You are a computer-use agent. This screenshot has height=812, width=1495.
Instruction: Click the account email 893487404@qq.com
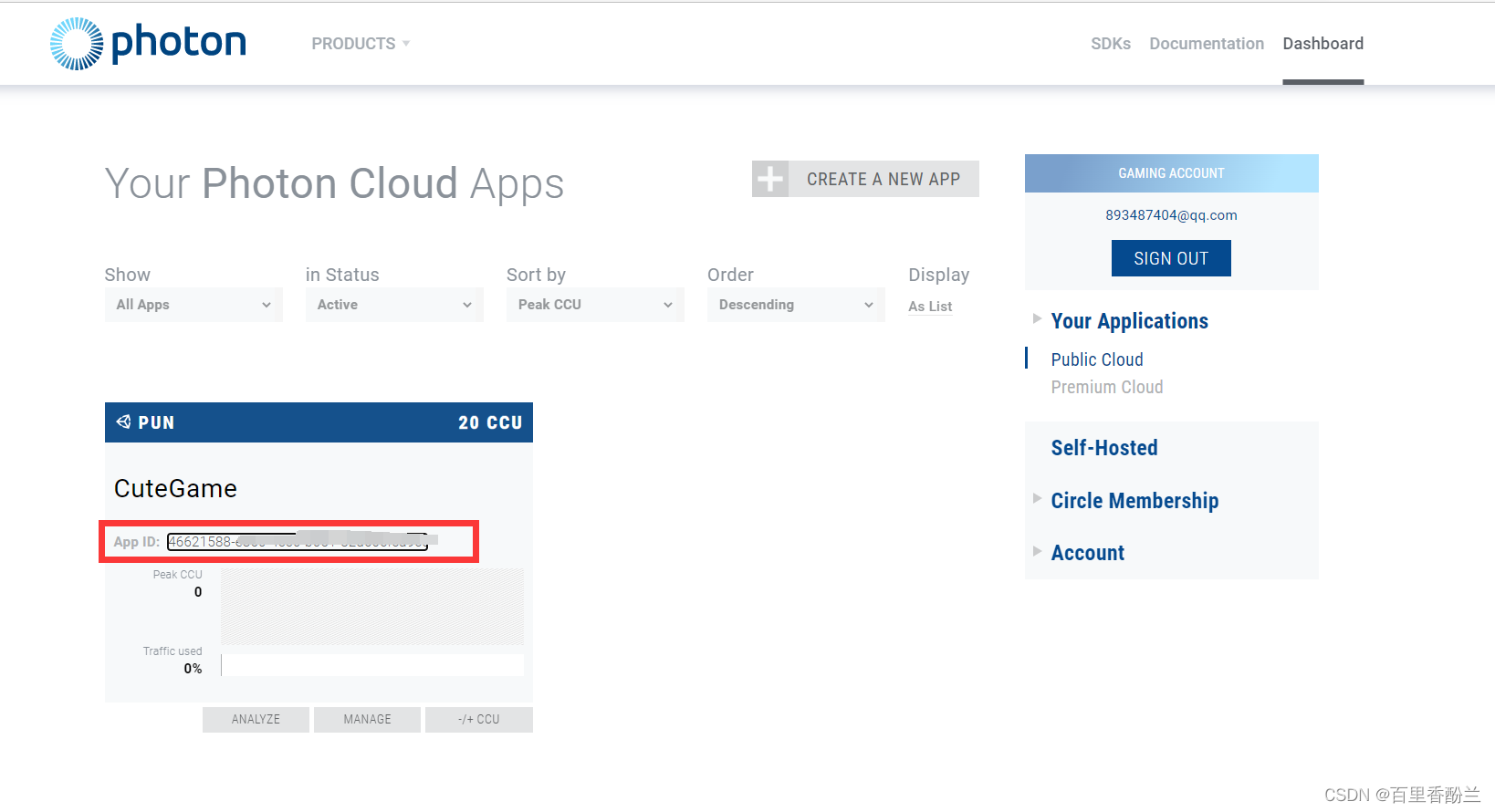(x=1171, y=215)
